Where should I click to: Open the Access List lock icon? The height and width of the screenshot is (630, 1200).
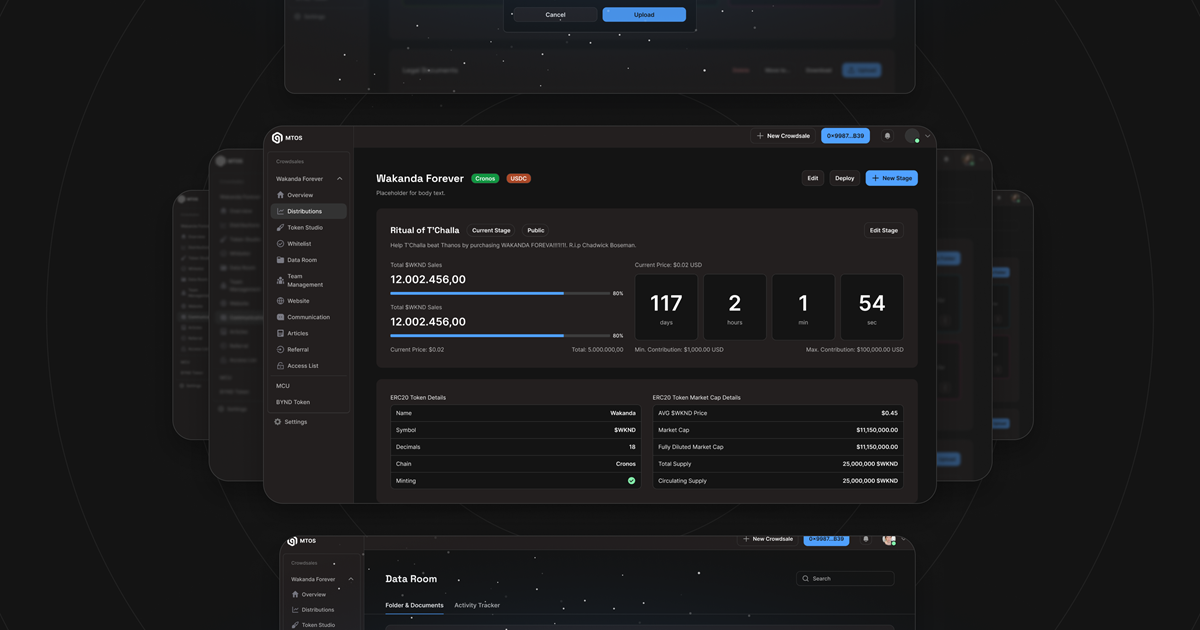pos(281,365)
